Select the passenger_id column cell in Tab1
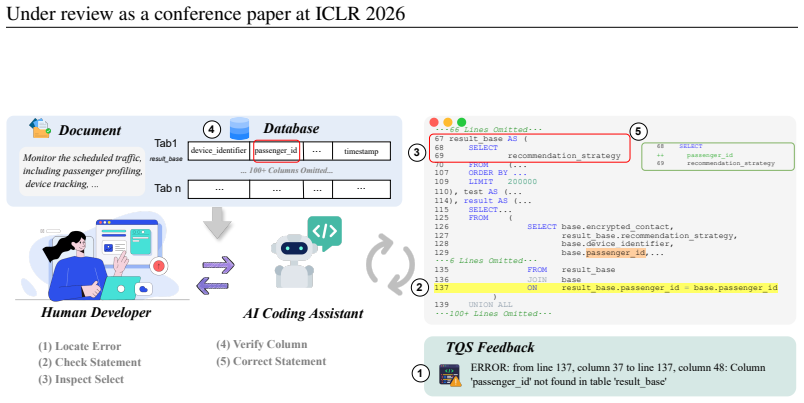The image size is (804, 403). [x=276, y=151]
